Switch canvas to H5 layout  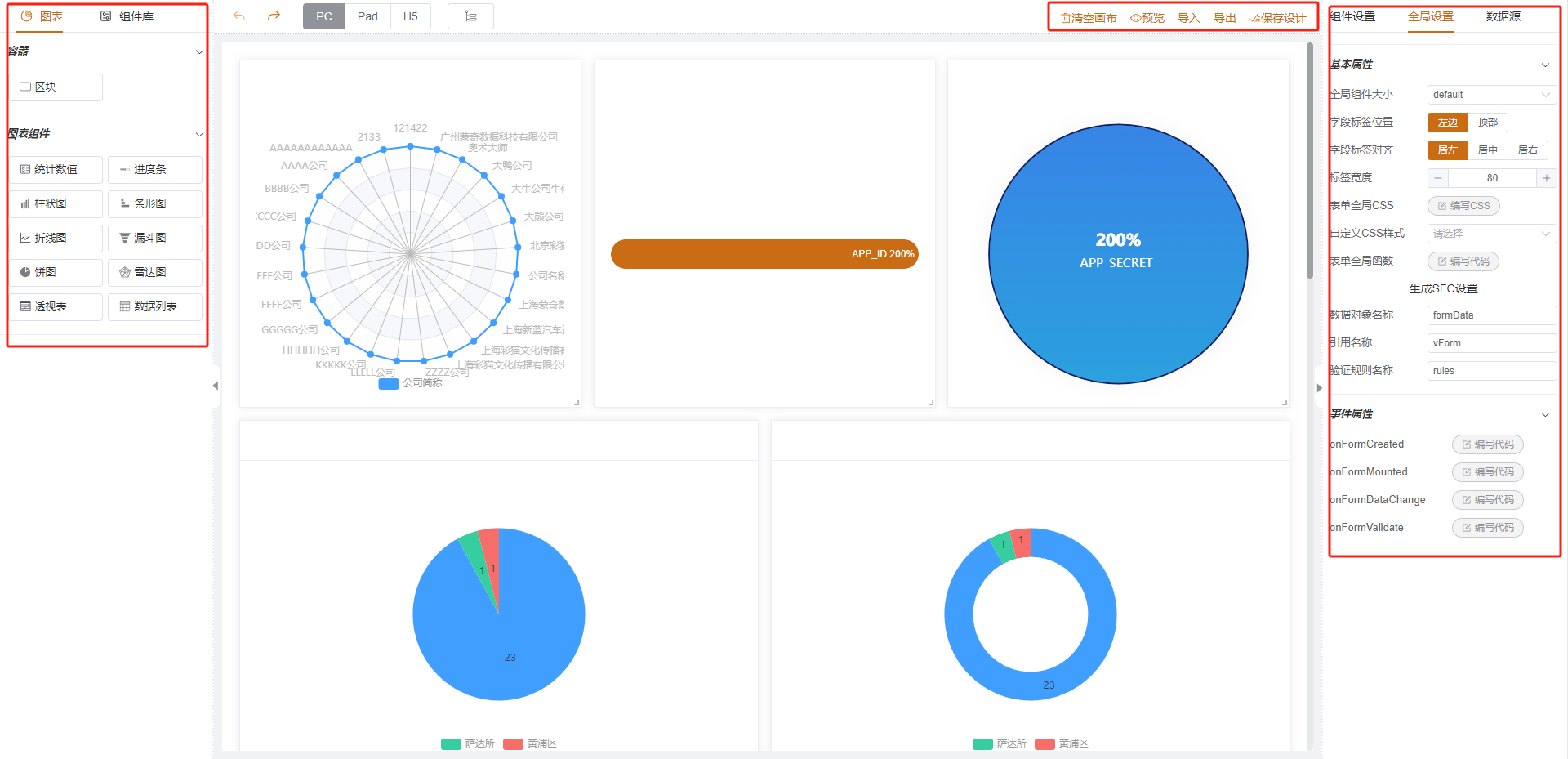click(411, 16)
